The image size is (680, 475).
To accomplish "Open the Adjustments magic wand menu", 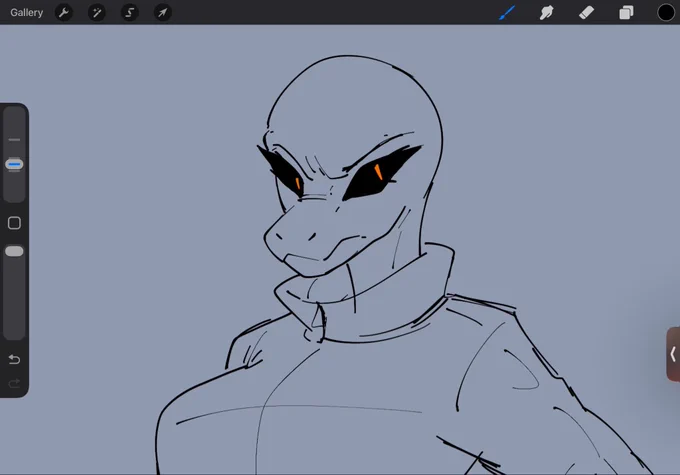I will (x=97, y=13).
